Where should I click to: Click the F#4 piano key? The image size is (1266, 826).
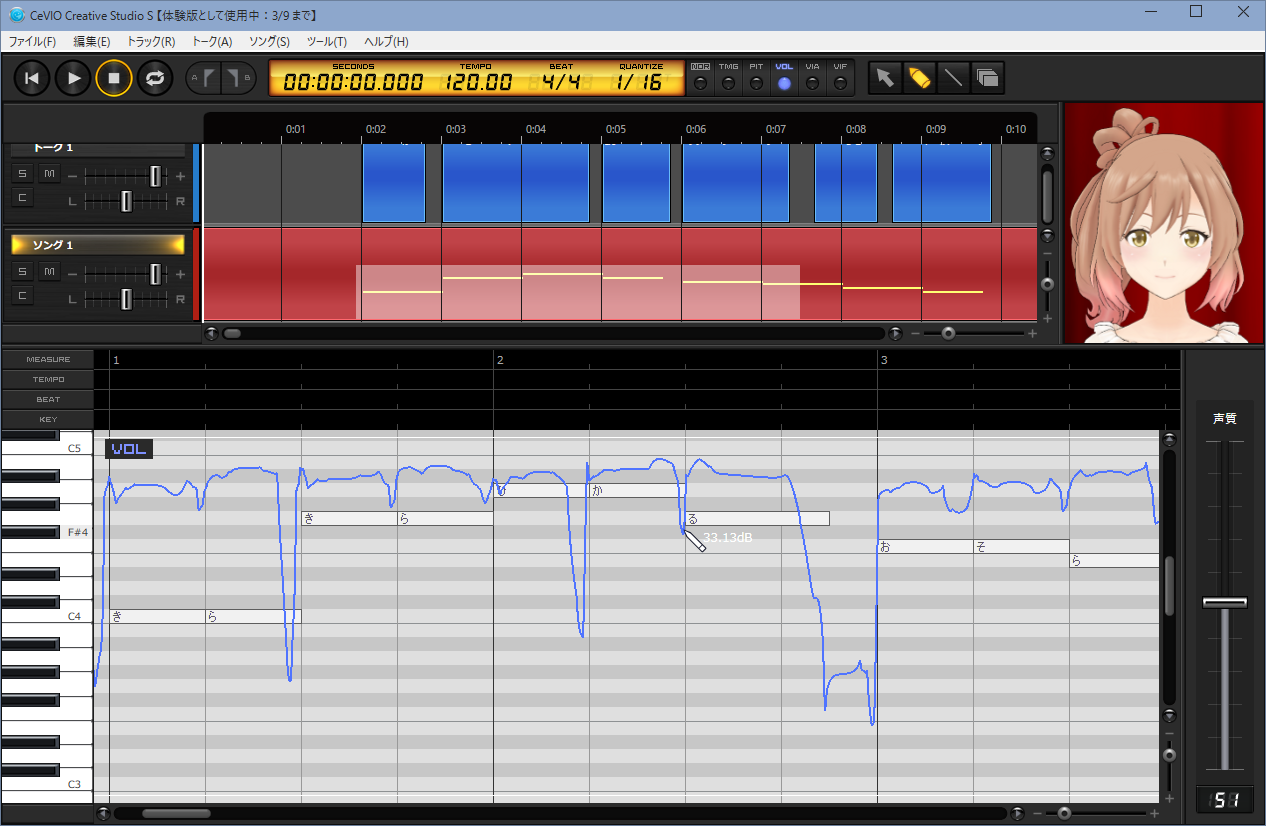click(30, 533)
